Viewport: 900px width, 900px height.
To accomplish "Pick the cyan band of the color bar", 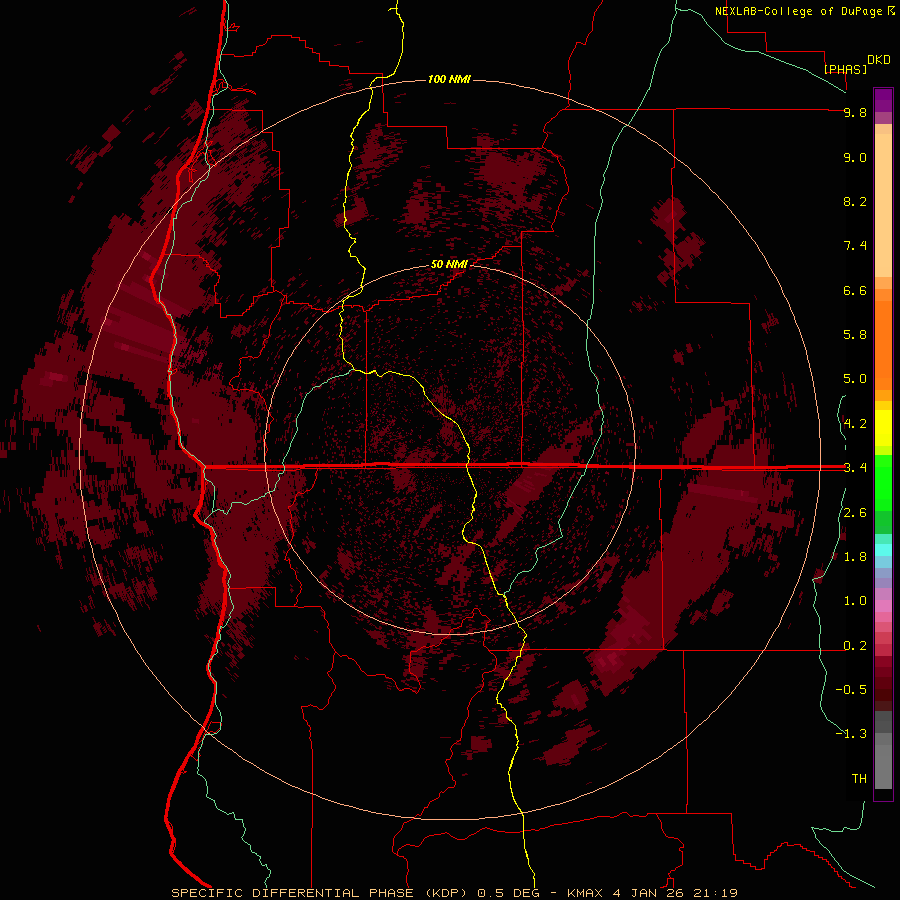I will pos(883,550).
